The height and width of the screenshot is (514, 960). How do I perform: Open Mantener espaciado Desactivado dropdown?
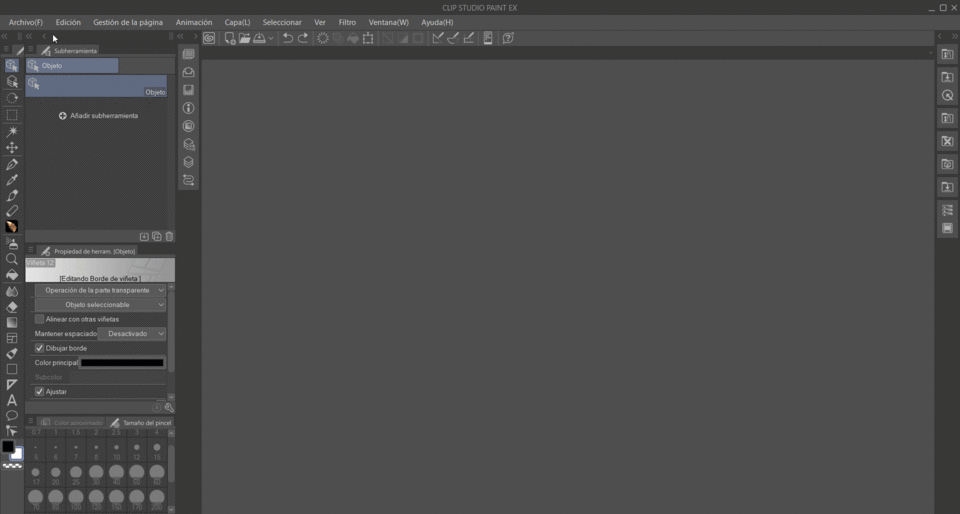(x=132, y=334)
